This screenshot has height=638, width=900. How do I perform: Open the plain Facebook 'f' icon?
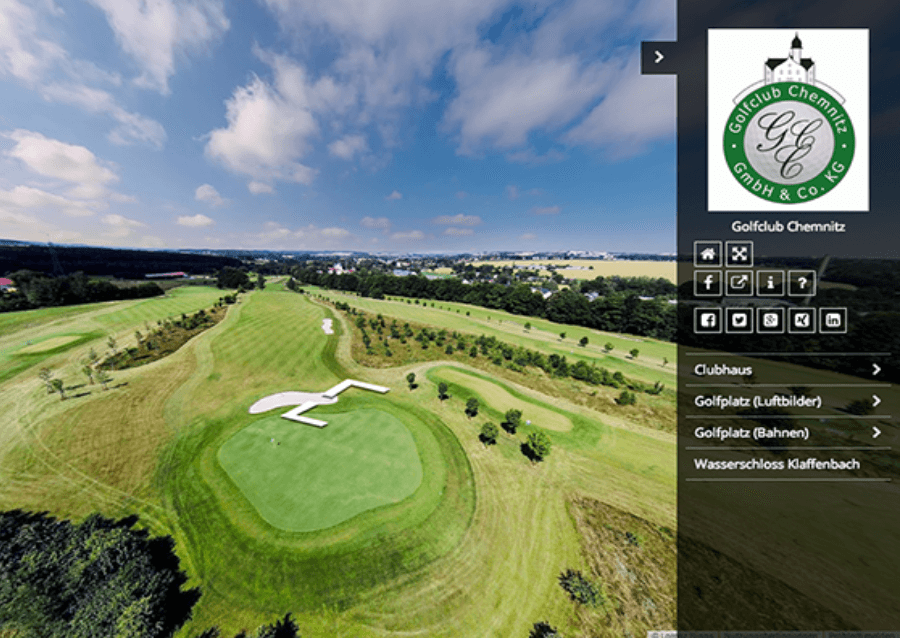coord(708,283)
